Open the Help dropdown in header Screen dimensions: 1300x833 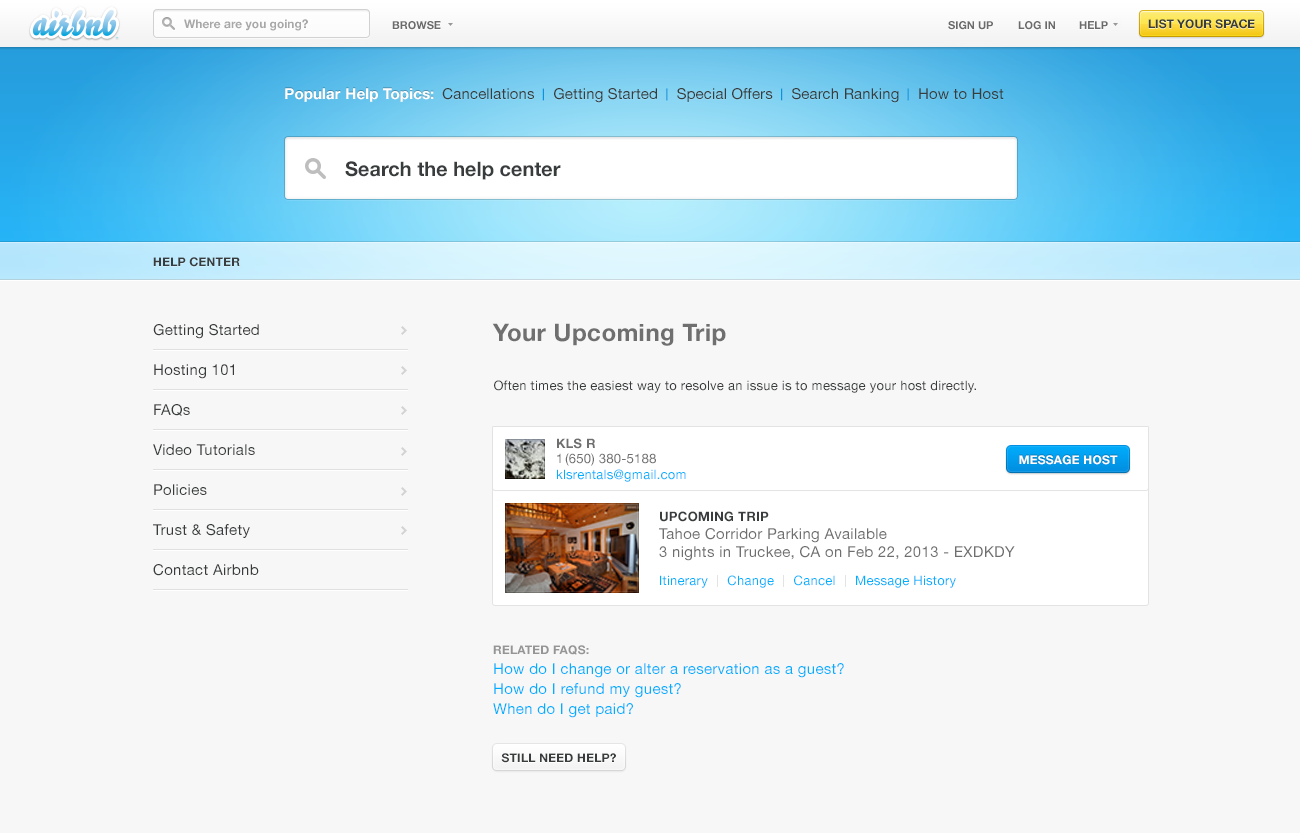pyautogui.click(x=1098, y=25)
